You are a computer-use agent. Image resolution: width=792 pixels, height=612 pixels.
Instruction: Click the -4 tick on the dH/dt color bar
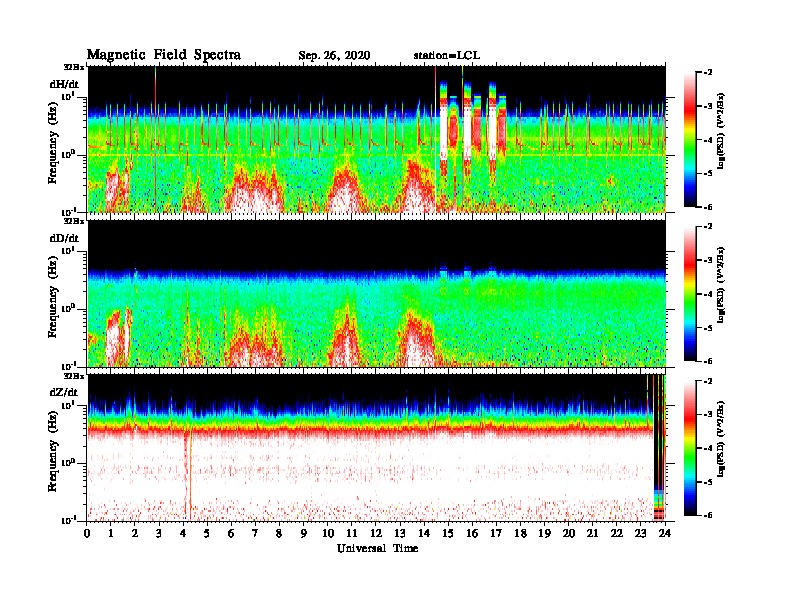(708, 140)
